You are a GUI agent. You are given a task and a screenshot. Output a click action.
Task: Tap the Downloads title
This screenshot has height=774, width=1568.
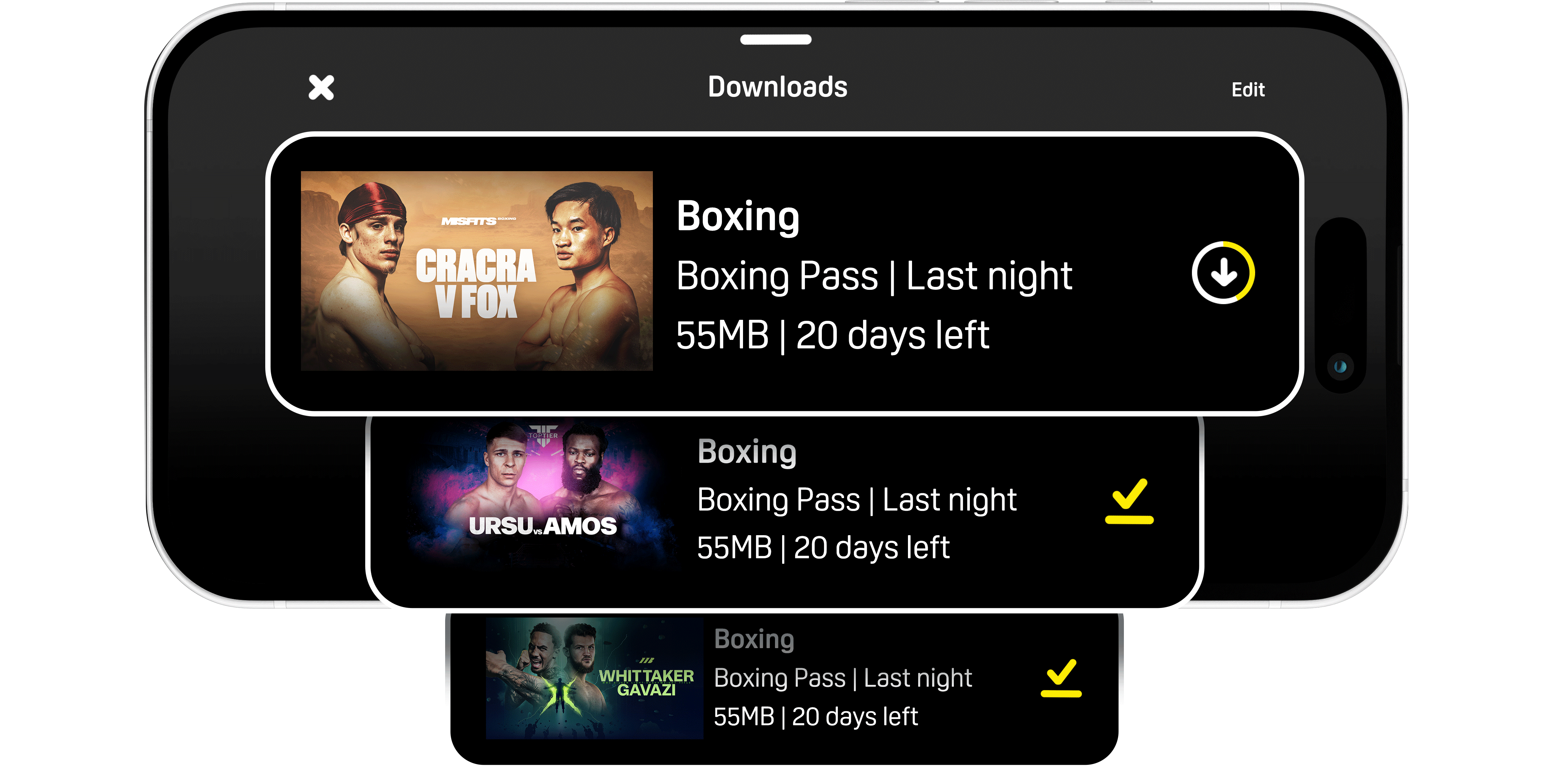coord(777,87)
